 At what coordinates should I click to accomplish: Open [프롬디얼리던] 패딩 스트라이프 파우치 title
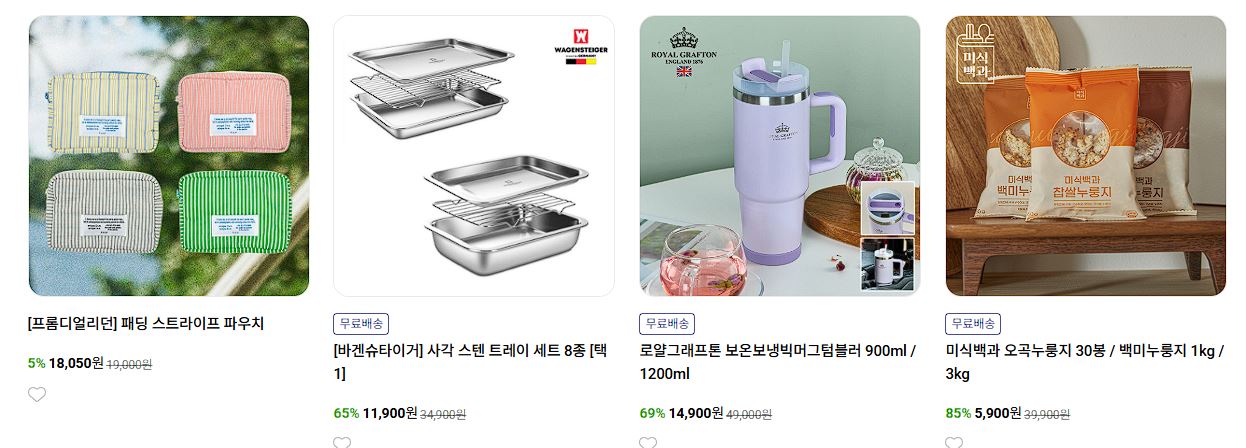point(146,323)
